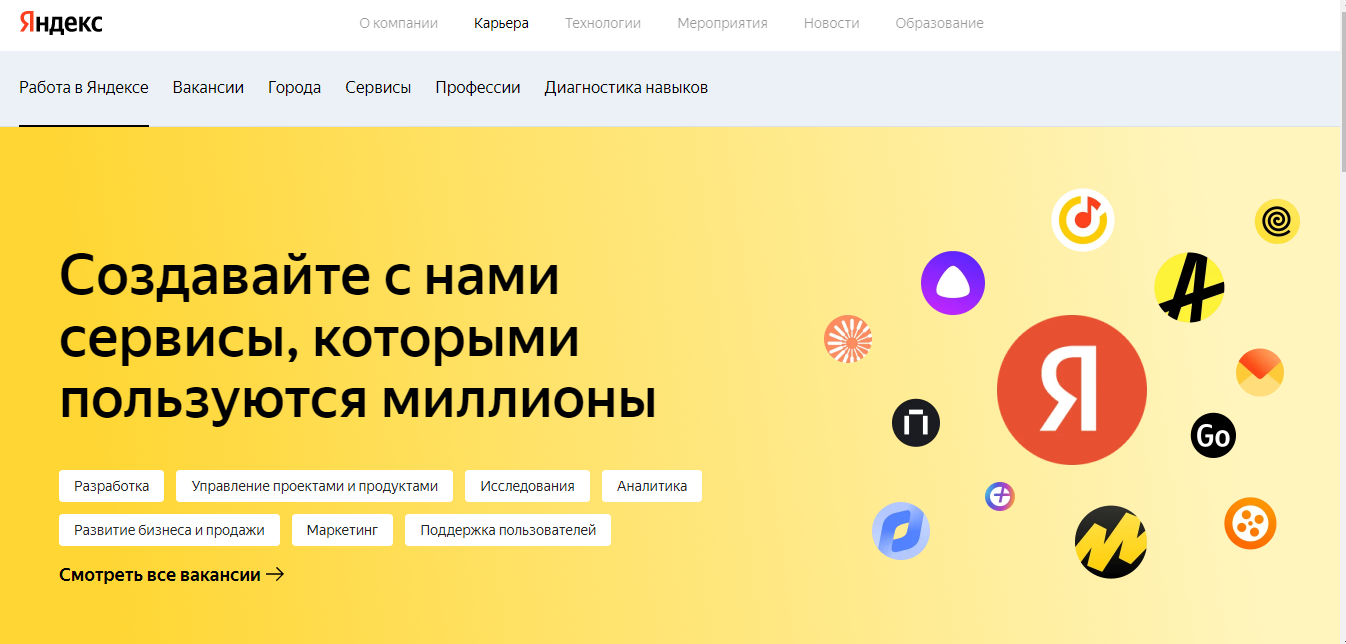Image resolution: width=1346 pixels, height=644 pixels.
Task: Select the purple Alisa assistant icon
Action: coord(953,283)
